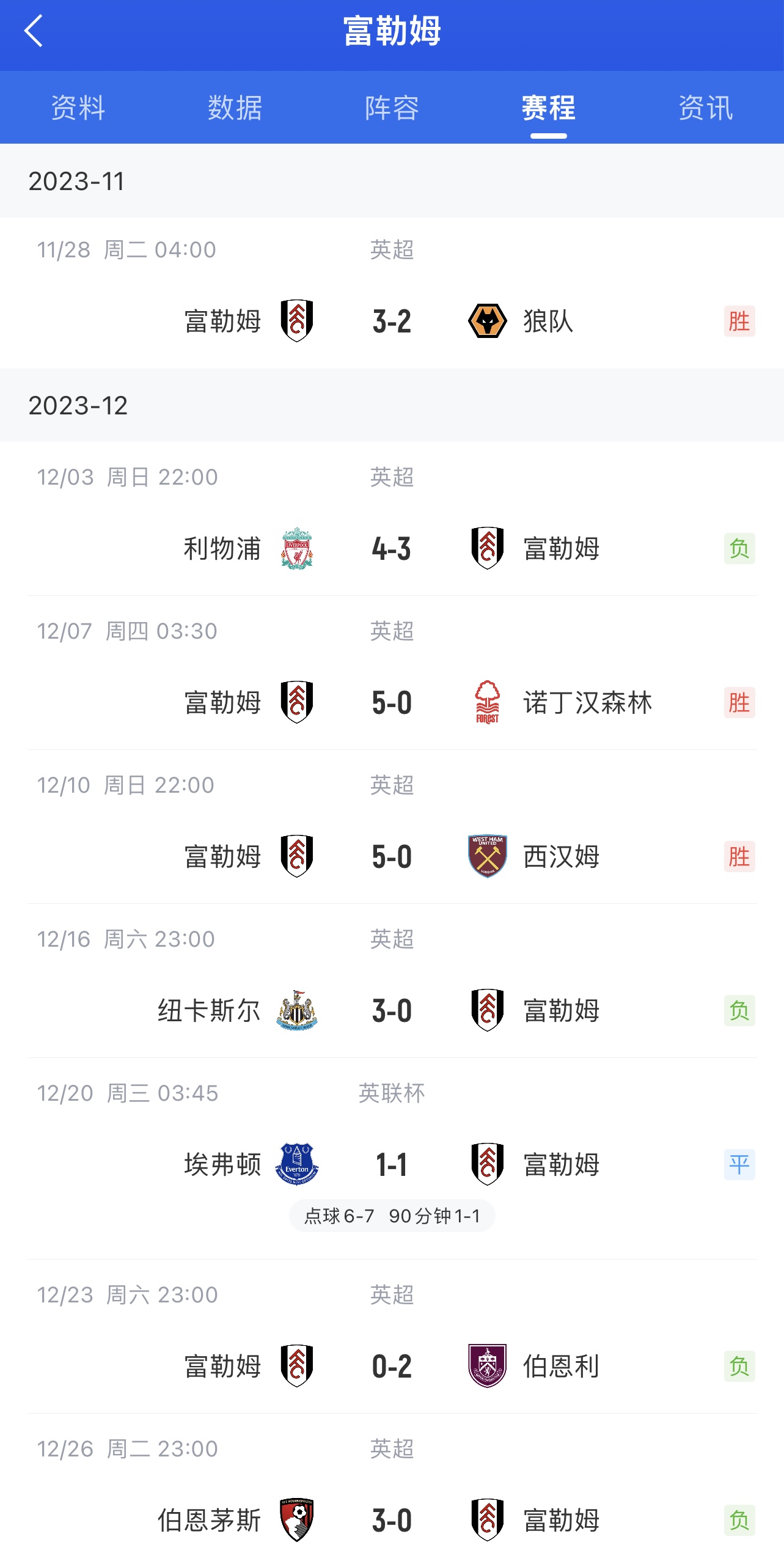Tap the West Ham United crest
The width and height of the screenshot is (784, 1564).
(x=487, y=856)
